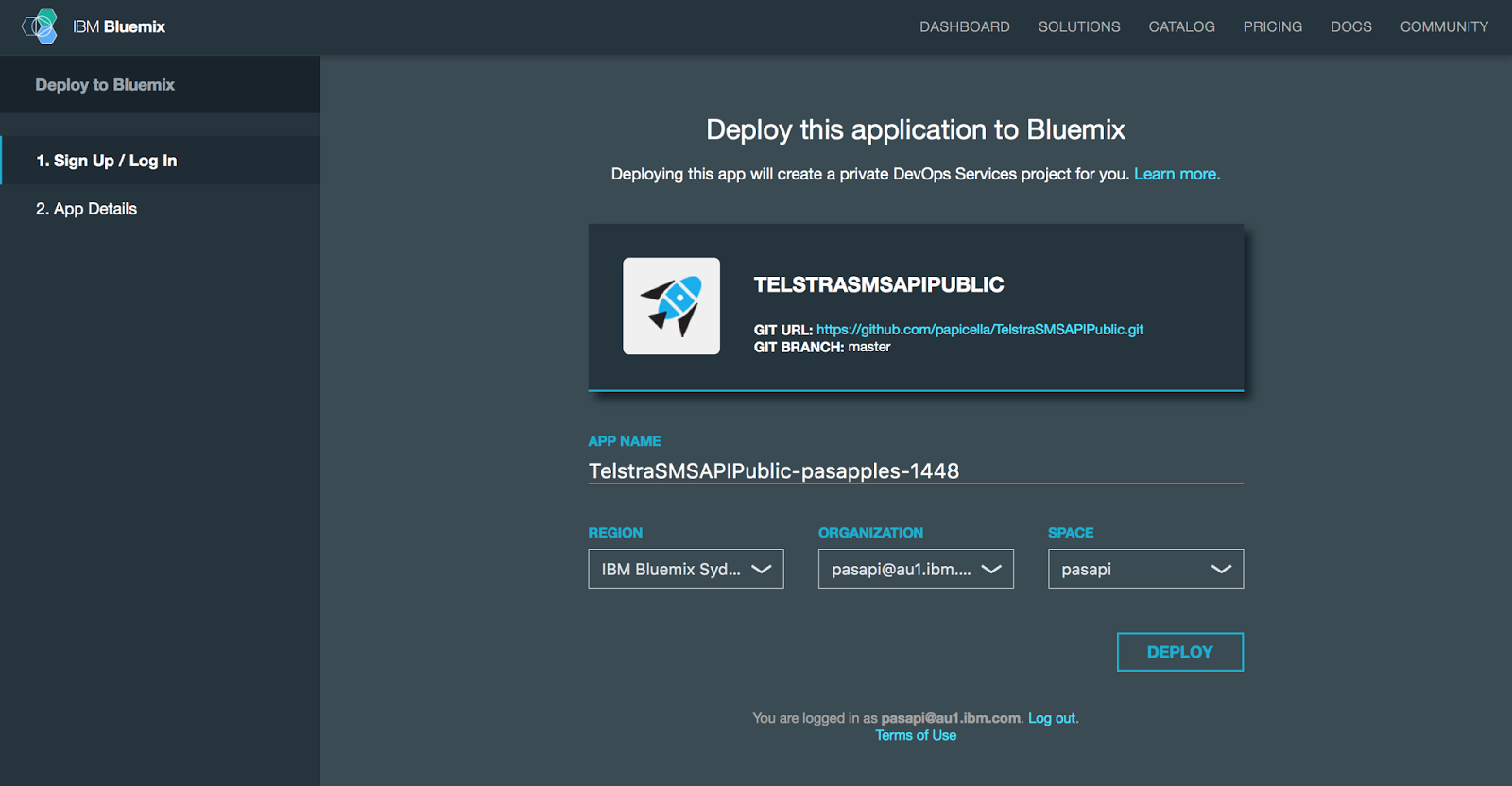Visit the COMMUNITY page

tap(1444, 26)
